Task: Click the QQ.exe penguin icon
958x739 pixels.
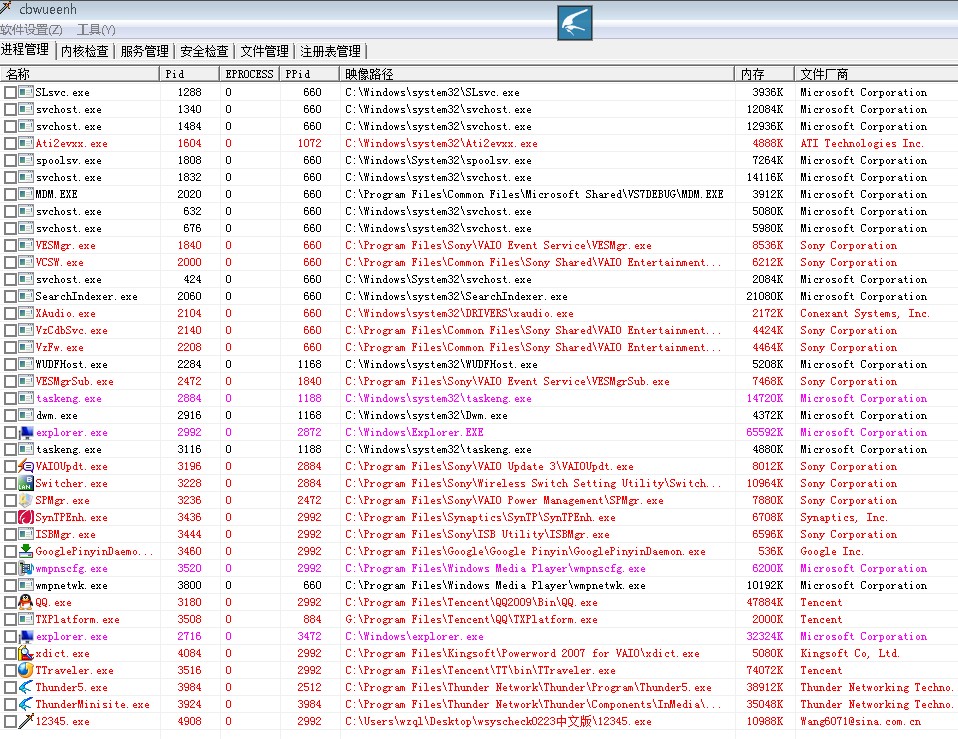Action: [x=26, y=602]
